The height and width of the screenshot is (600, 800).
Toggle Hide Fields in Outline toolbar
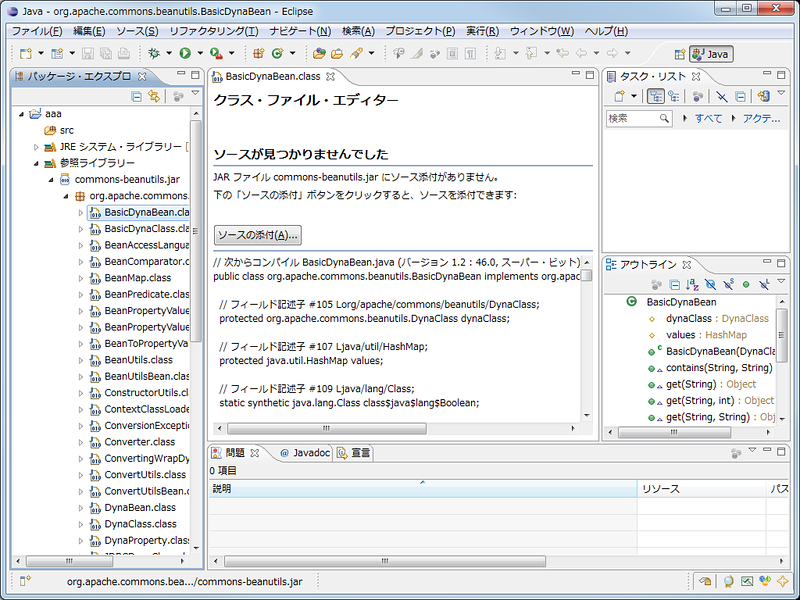pyautogui.click(x=709, y=284)
